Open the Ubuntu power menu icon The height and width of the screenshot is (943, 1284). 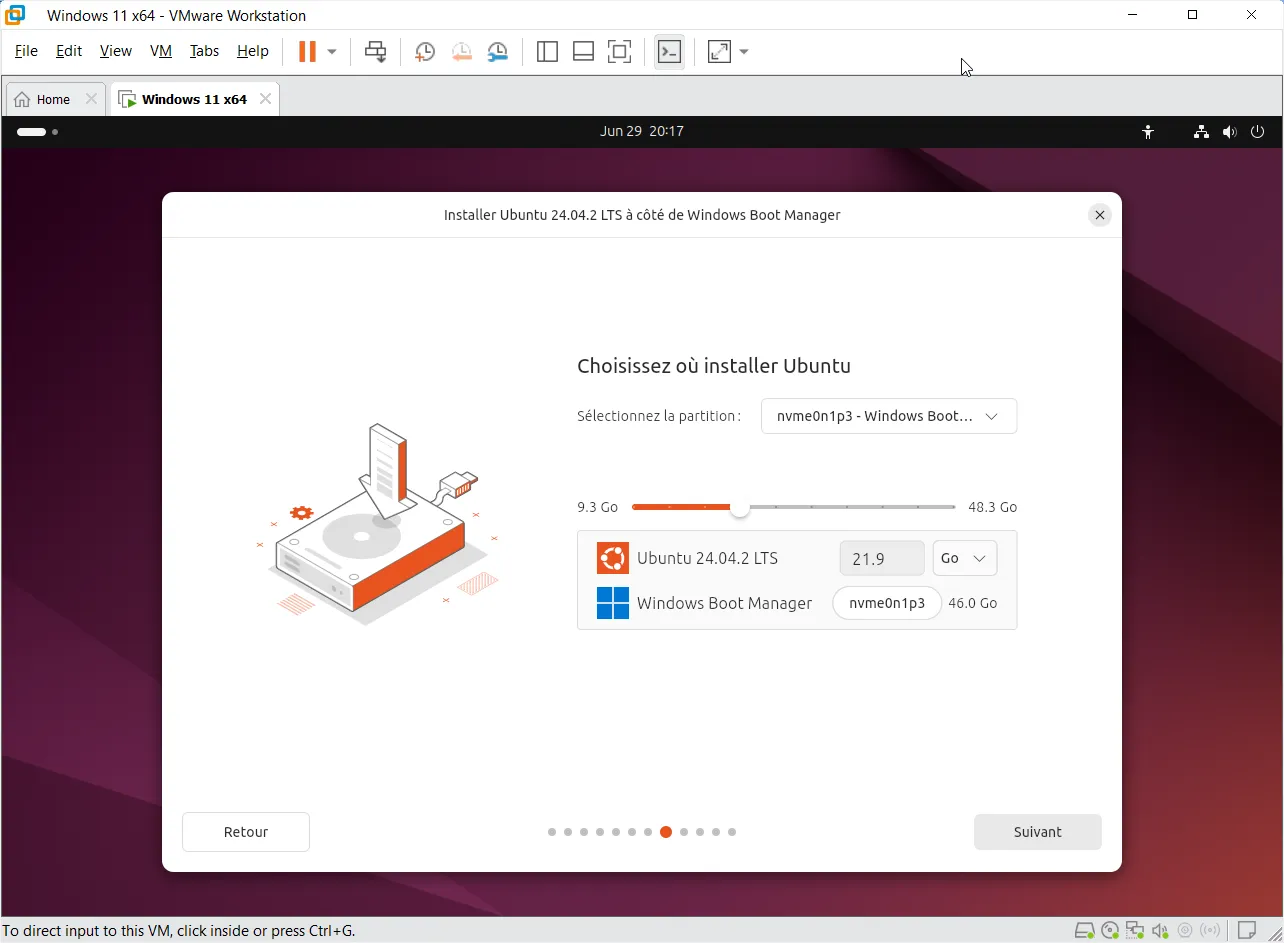click(1258, 132)
